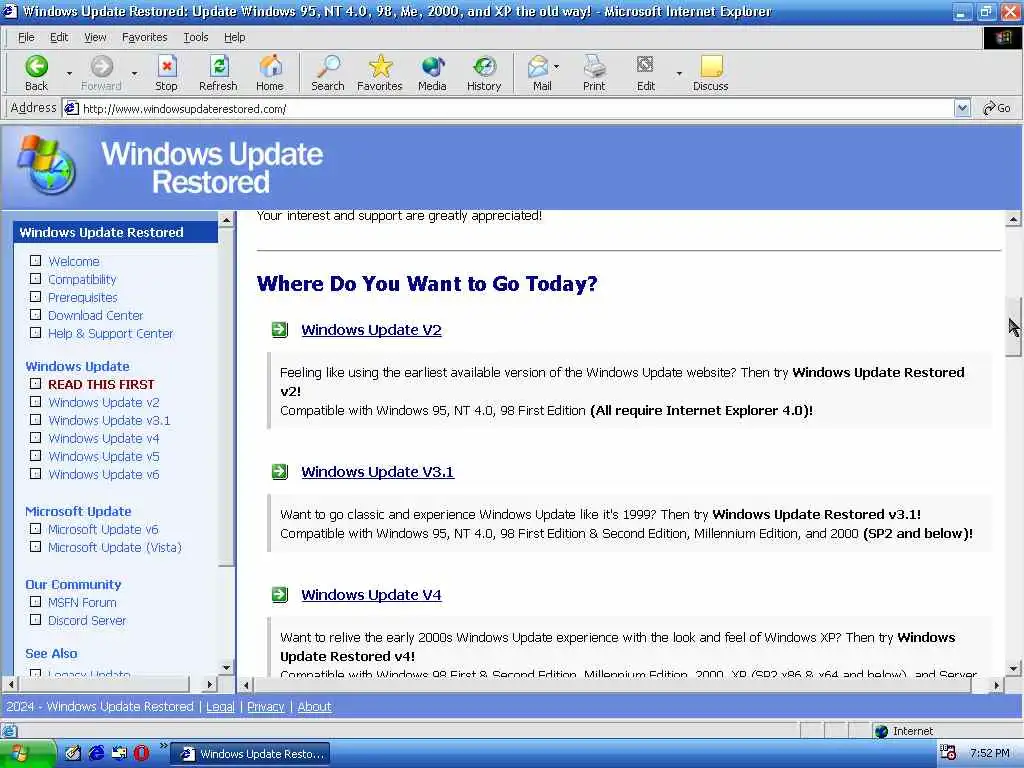1024x768 pixels.
Task: Go to the Download Center link
Action: click(95, 315)
